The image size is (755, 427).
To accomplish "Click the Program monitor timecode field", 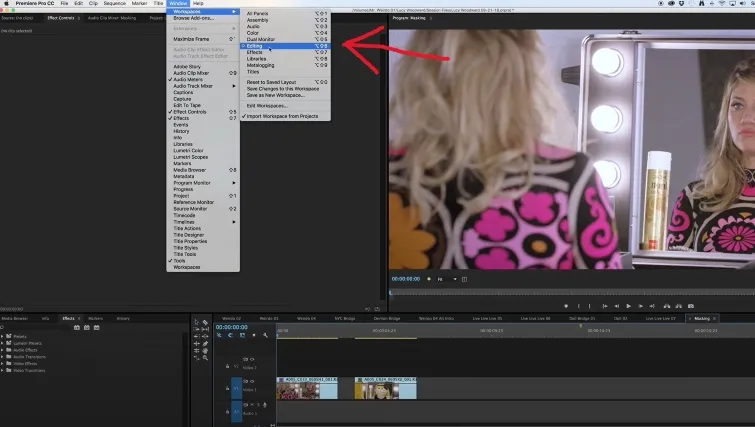I will 405,279.
